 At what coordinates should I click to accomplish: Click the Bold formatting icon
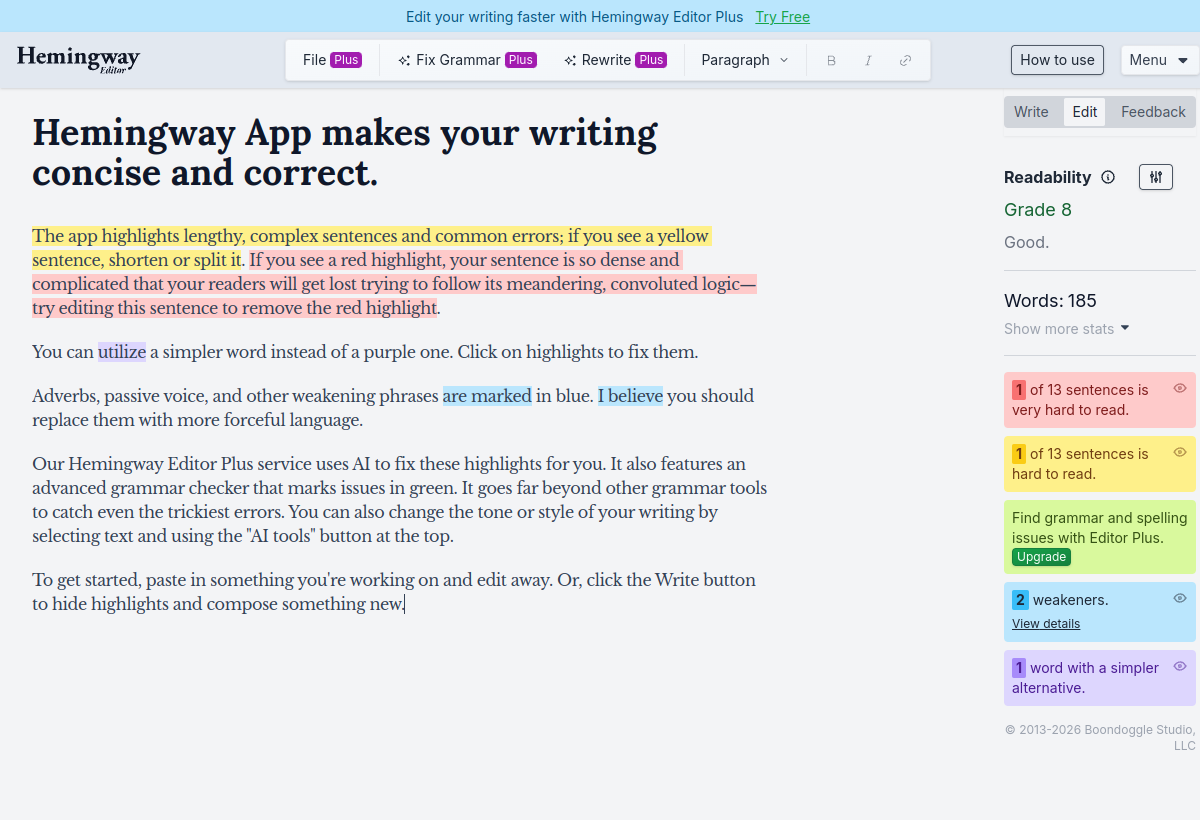pos(831,60)
